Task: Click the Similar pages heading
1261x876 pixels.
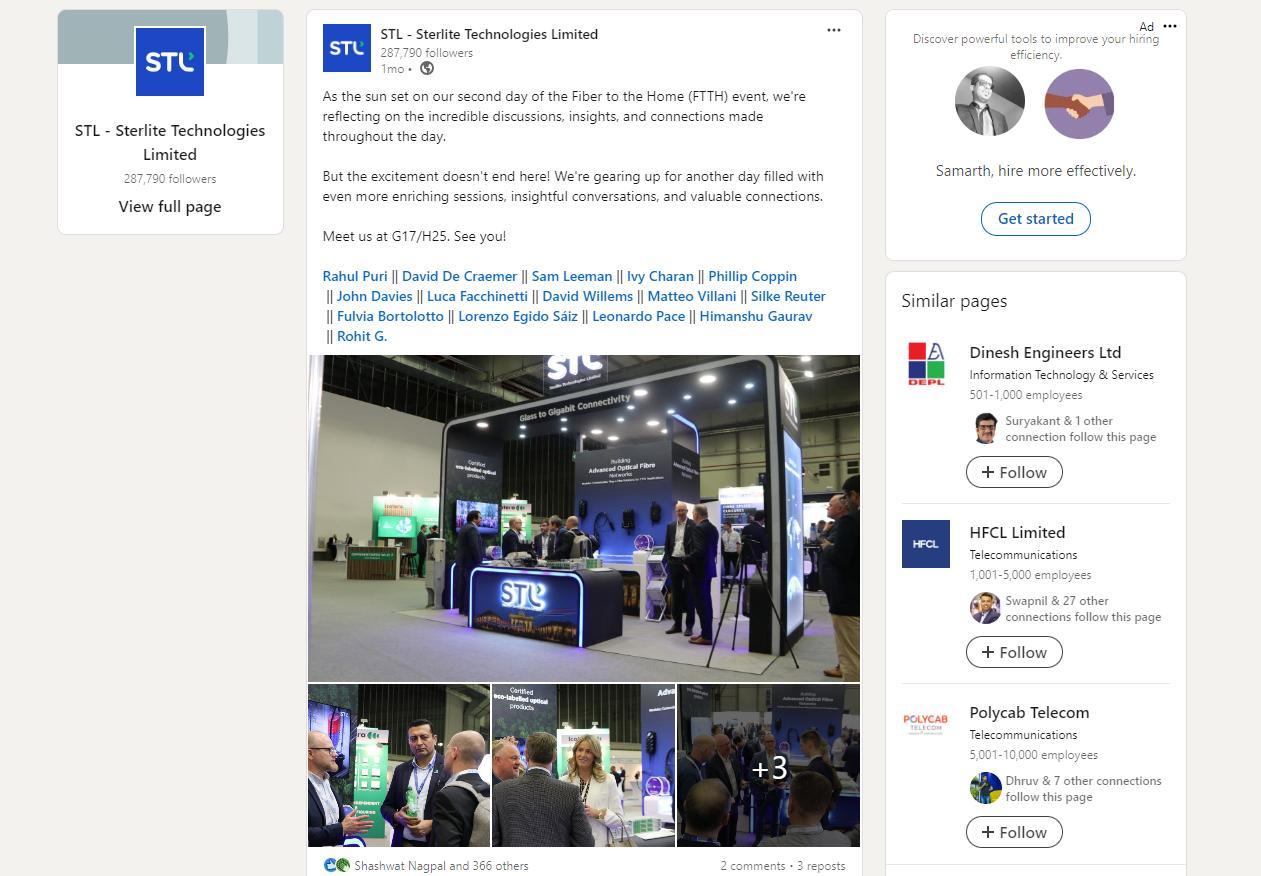Action: coord(954,301)
